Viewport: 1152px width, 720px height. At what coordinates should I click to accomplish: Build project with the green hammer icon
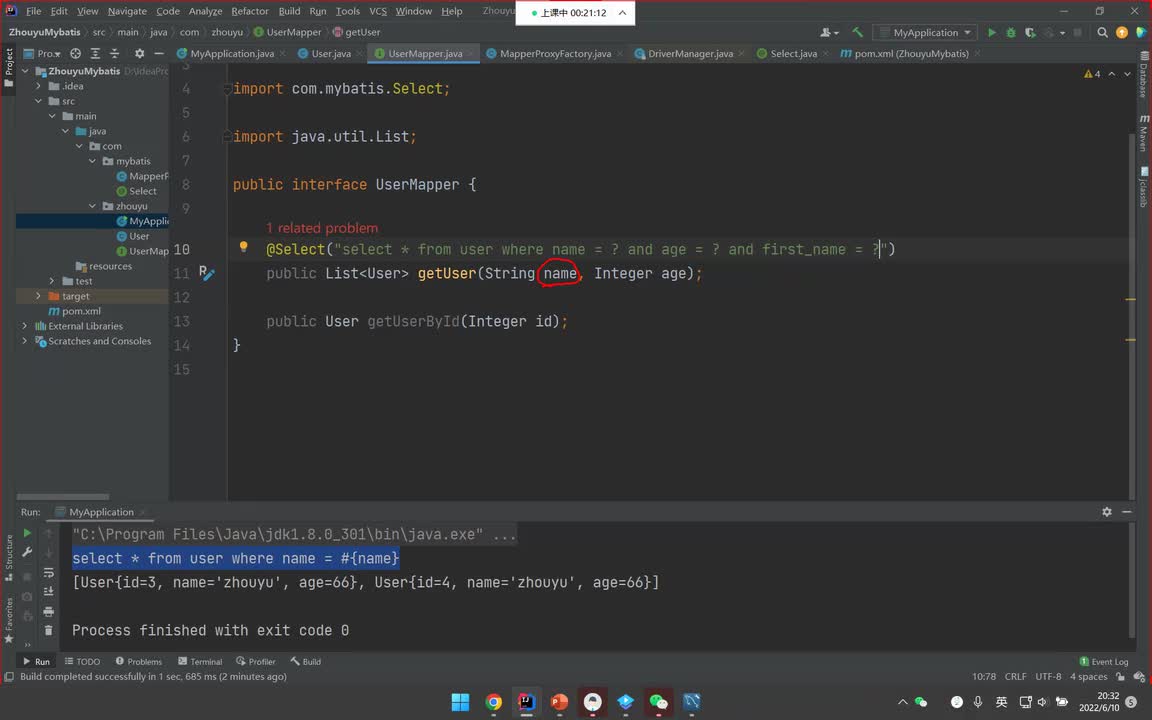[x=857, y=32]
